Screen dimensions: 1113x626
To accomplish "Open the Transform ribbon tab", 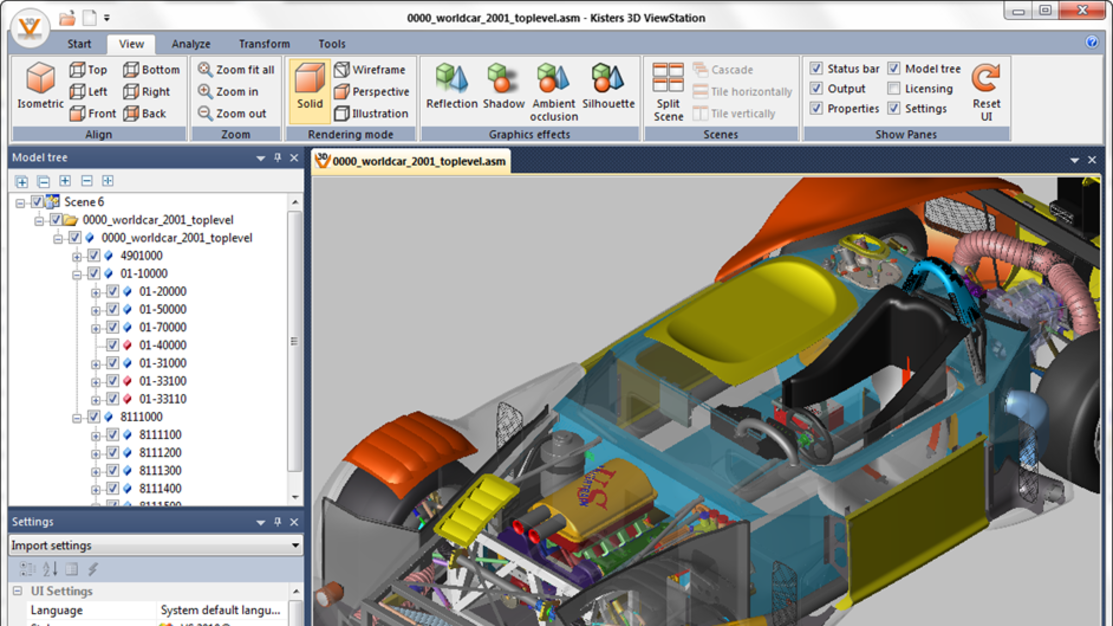I will (264, 43).
